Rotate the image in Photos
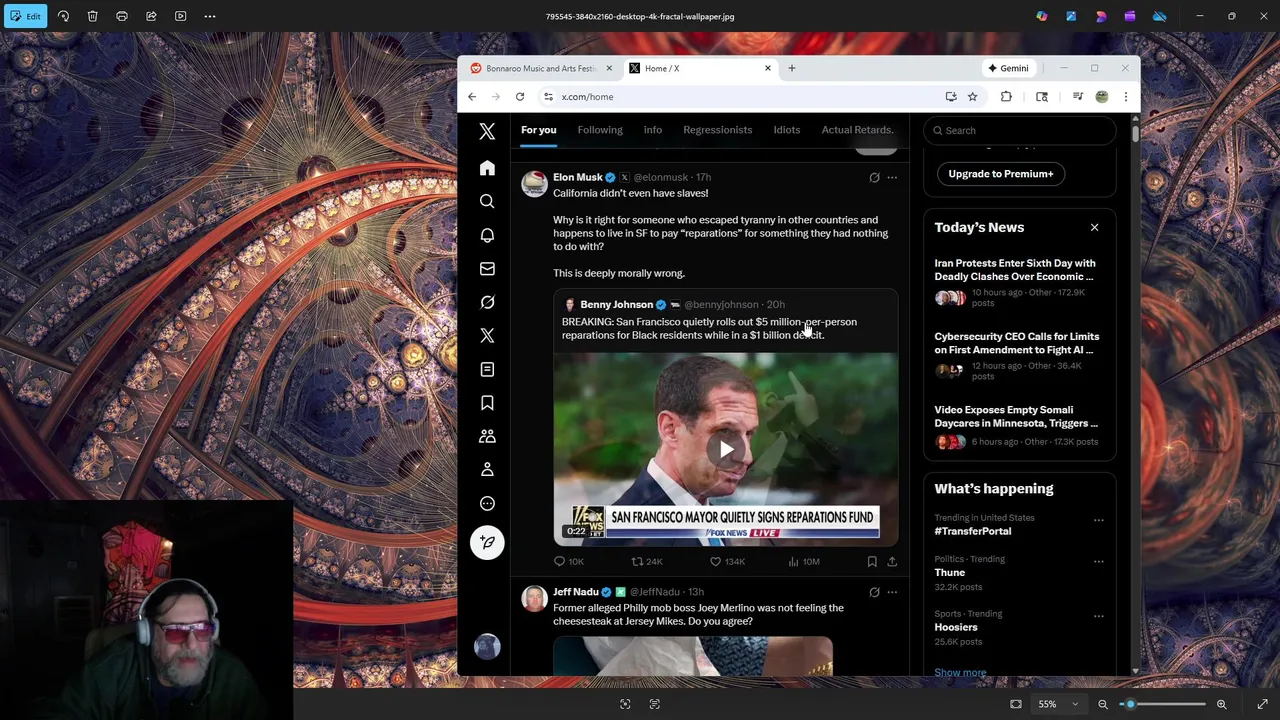1280x720 pixels. coord(63,16)
